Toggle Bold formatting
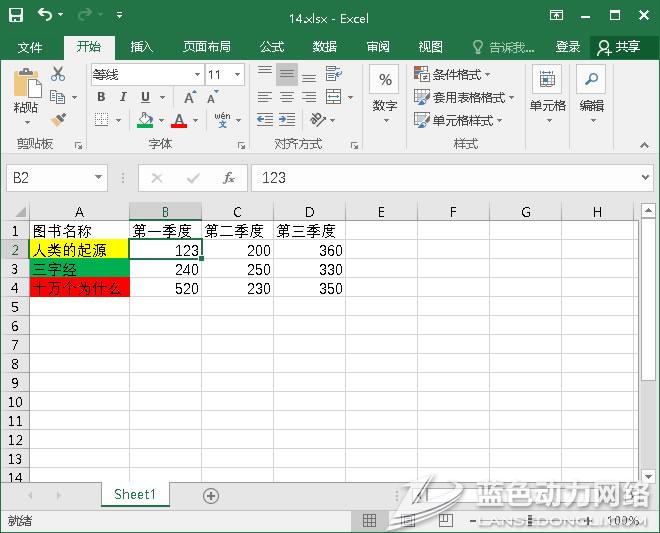 [101, 97]
